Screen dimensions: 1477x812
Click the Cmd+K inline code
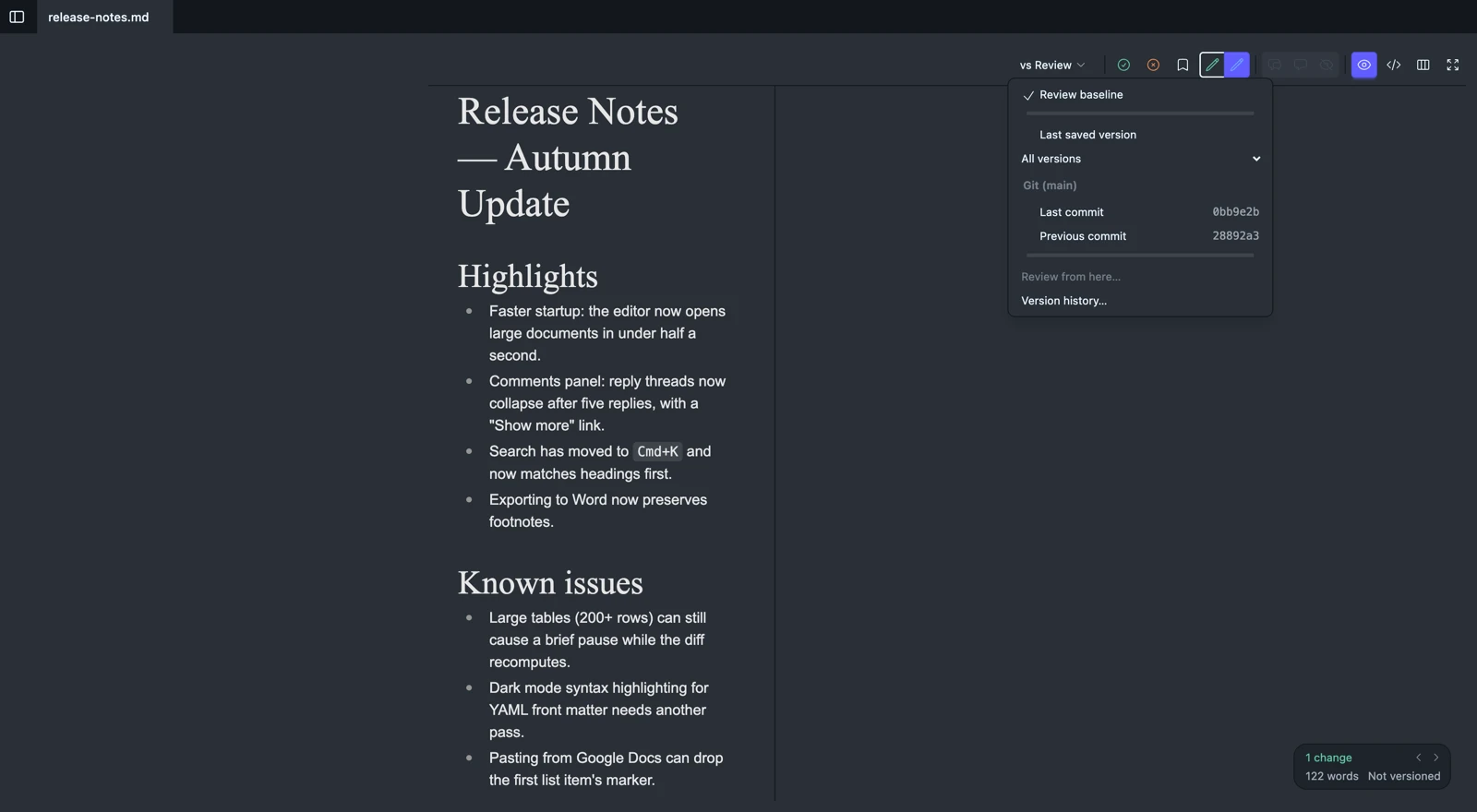click(657, 451)
